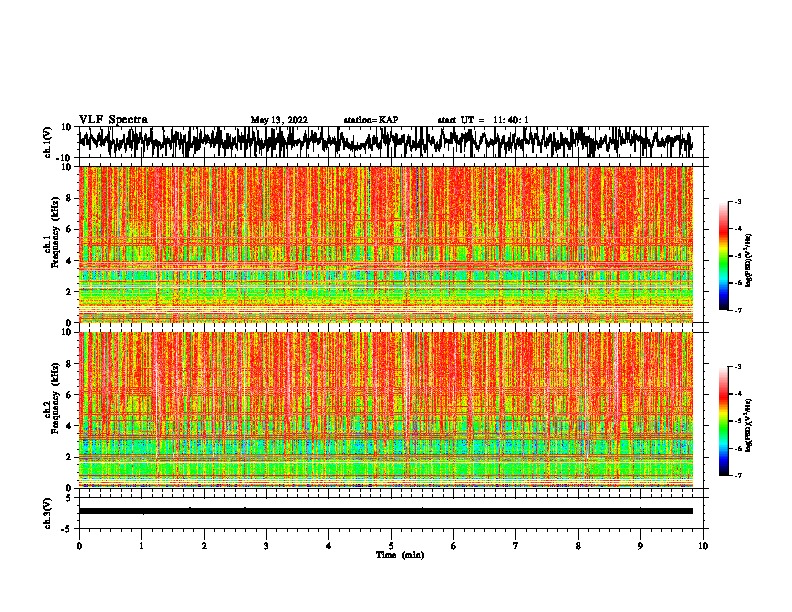Click the ch.1 spectrogram panel
Image resolution: width=792 pixels, height=612 pixels.
pos(385,244)
